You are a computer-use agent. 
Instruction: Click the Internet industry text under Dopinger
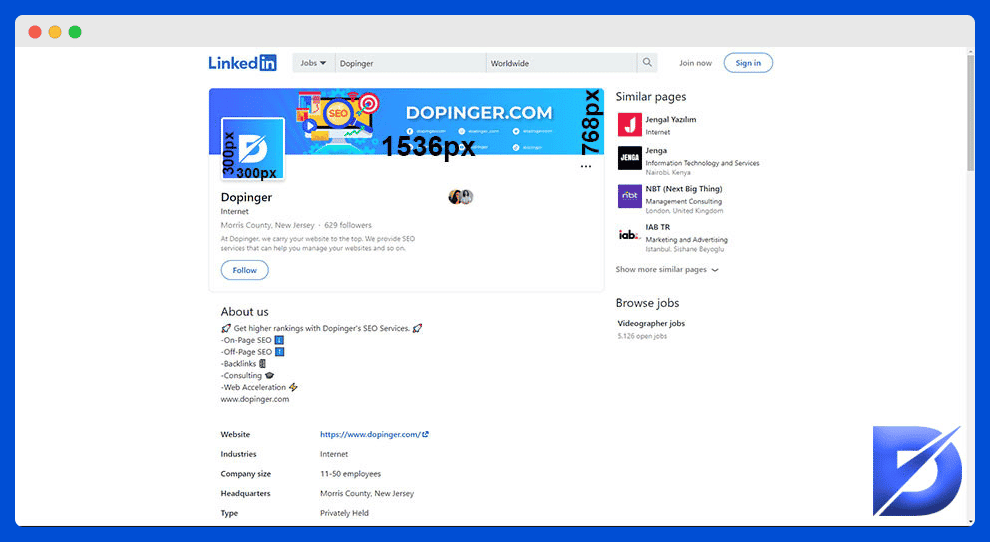[x=234, y=212]
